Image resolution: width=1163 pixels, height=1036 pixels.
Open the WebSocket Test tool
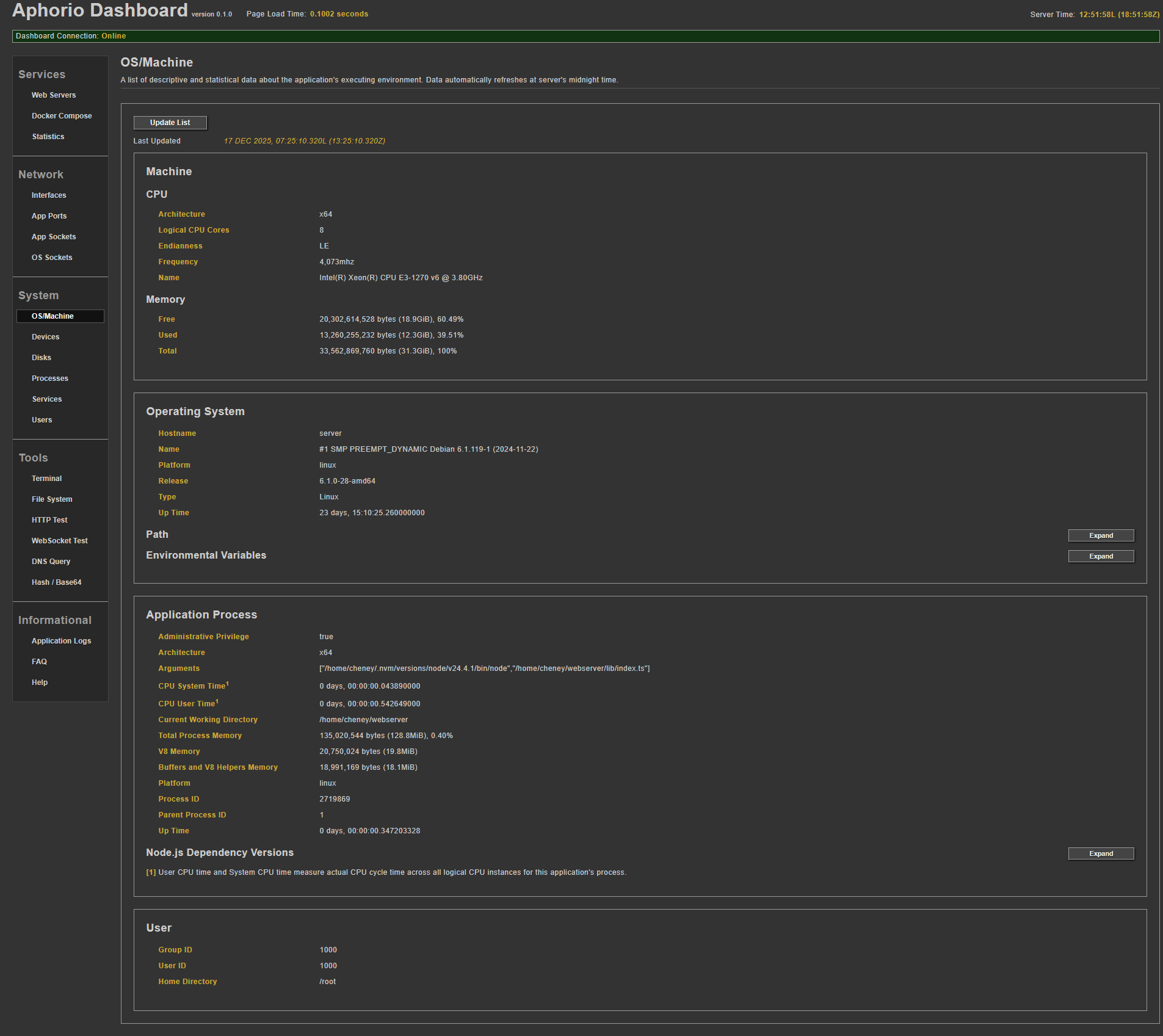pyautogui.click(x=60, y=541)
